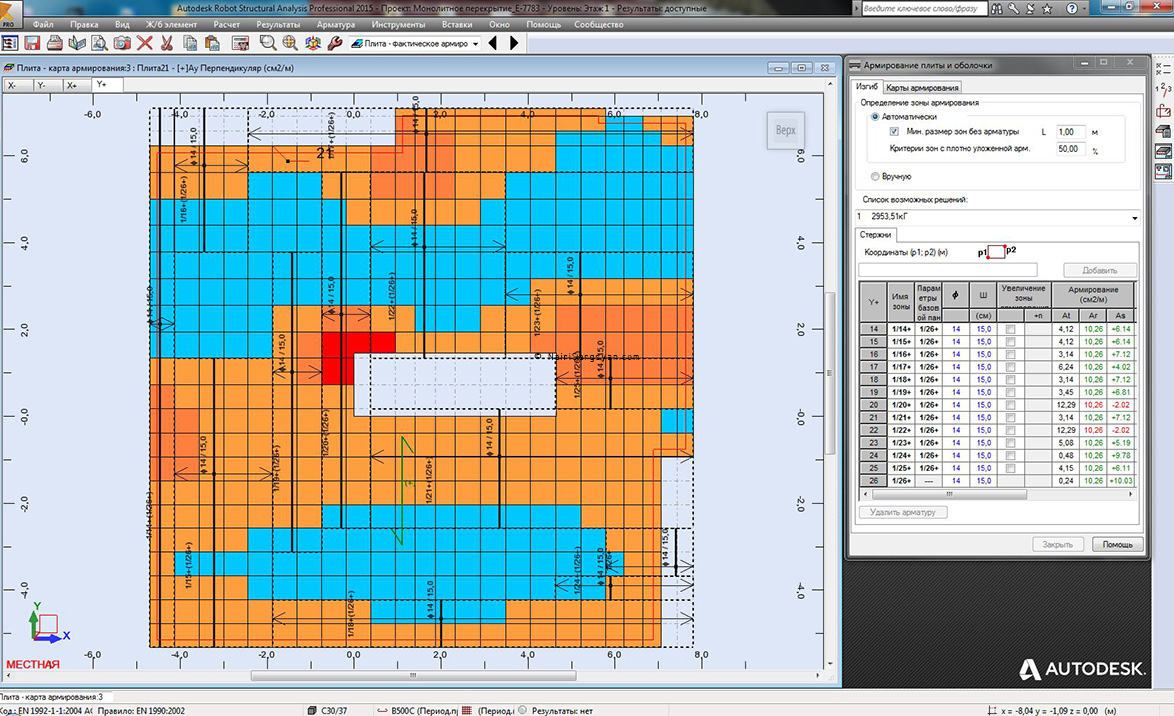Screen dimensions: 1174x716
Task: Click the star Favorites icon
Action: pyautogui.click(x=1047, y=8)
